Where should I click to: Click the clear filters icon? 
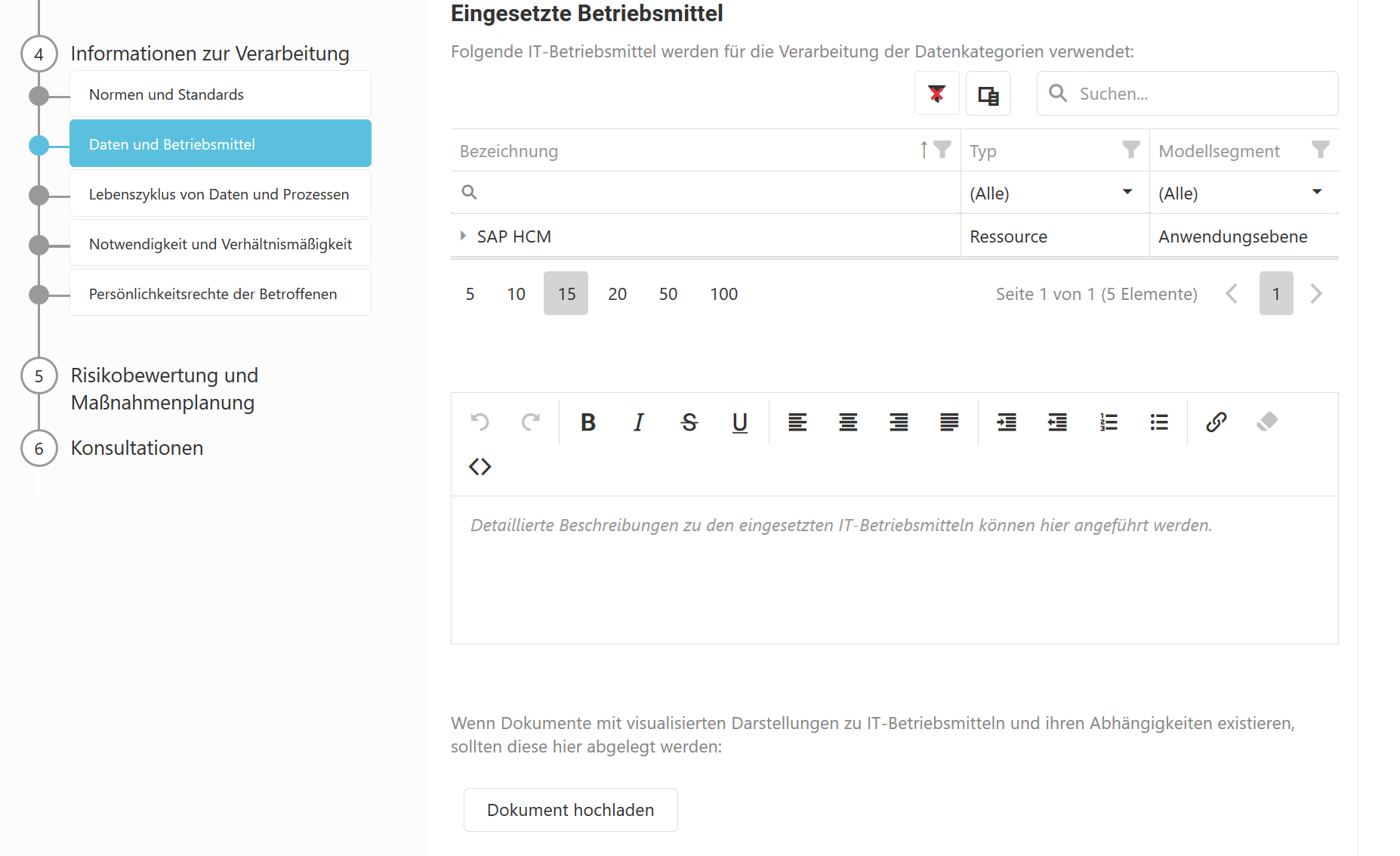[936, 94]
